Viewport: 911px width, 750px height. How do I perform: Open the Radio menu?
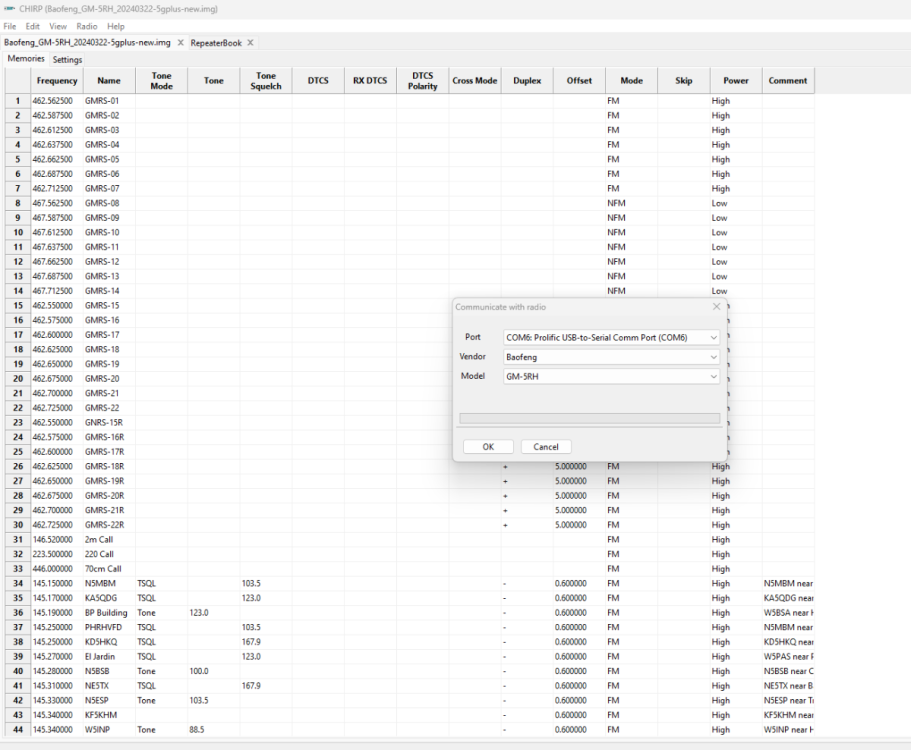87,26
